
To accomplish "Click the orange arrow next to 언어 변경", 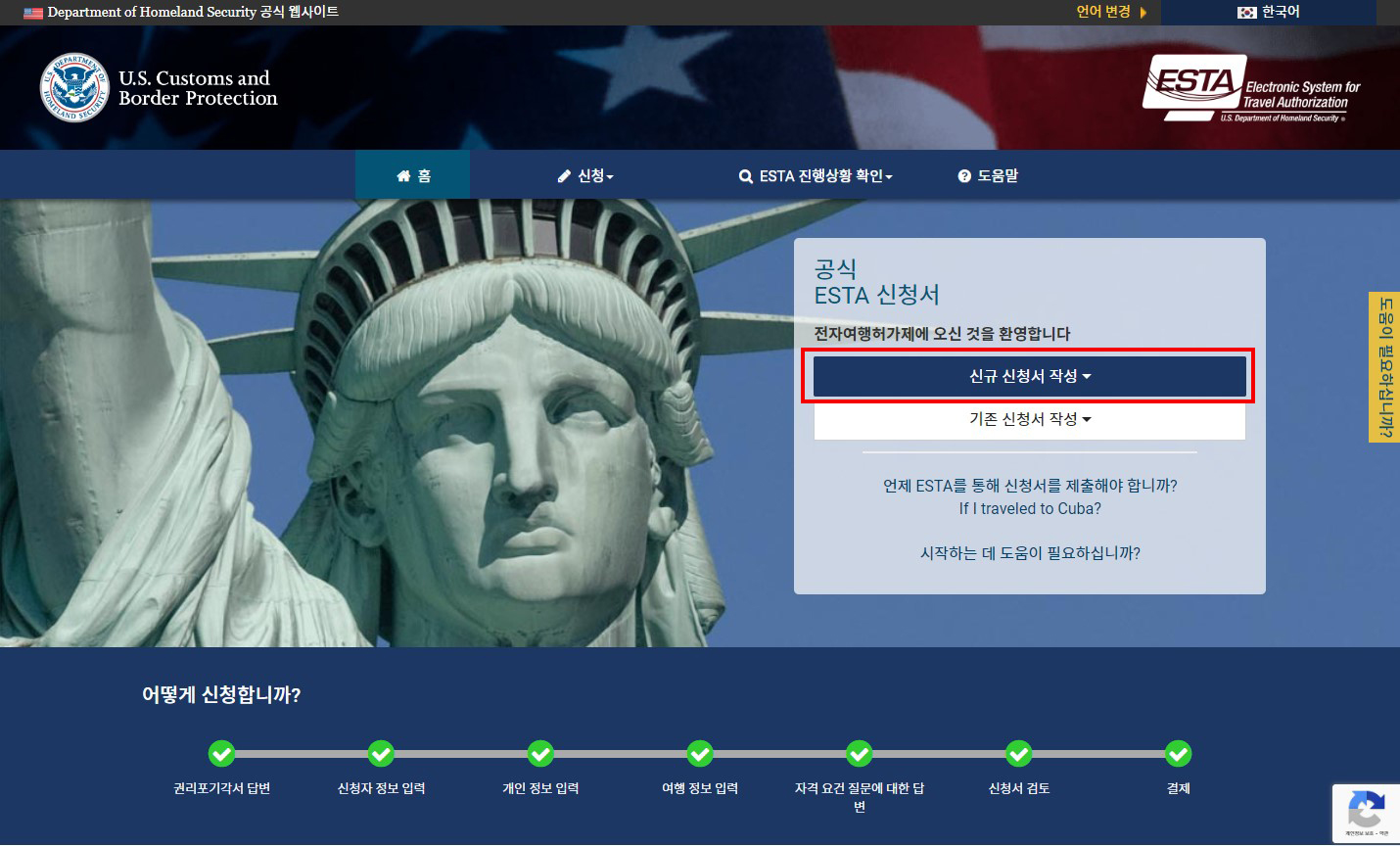I will pyautogui.click(x=1143, y=13).
